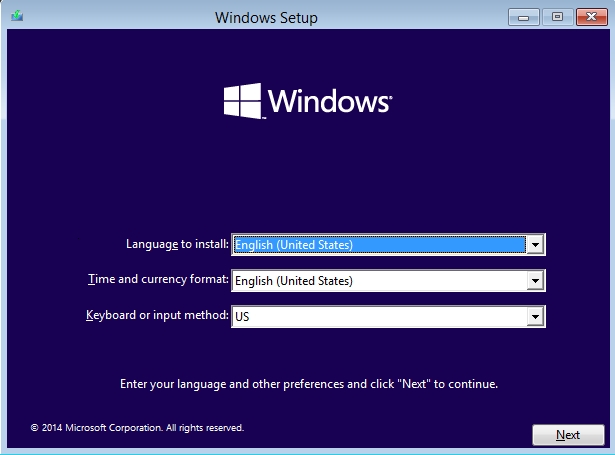This screenshot has width=615, height=455.
Task: Click the 'Time and currency format:' label
Action: 158,279
